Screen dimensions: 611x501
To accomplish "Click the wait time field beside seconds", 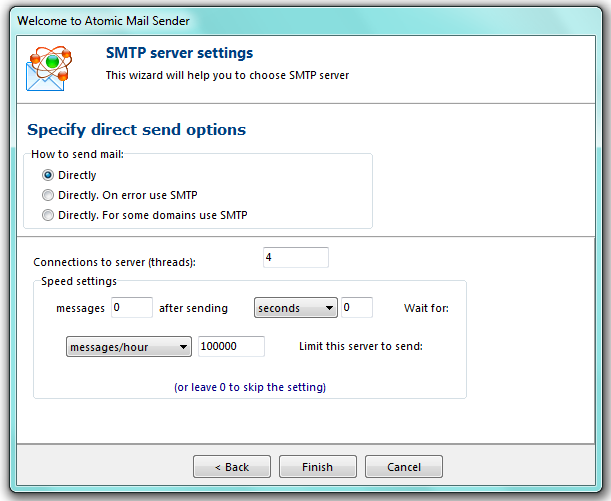I will pos(357,308).
